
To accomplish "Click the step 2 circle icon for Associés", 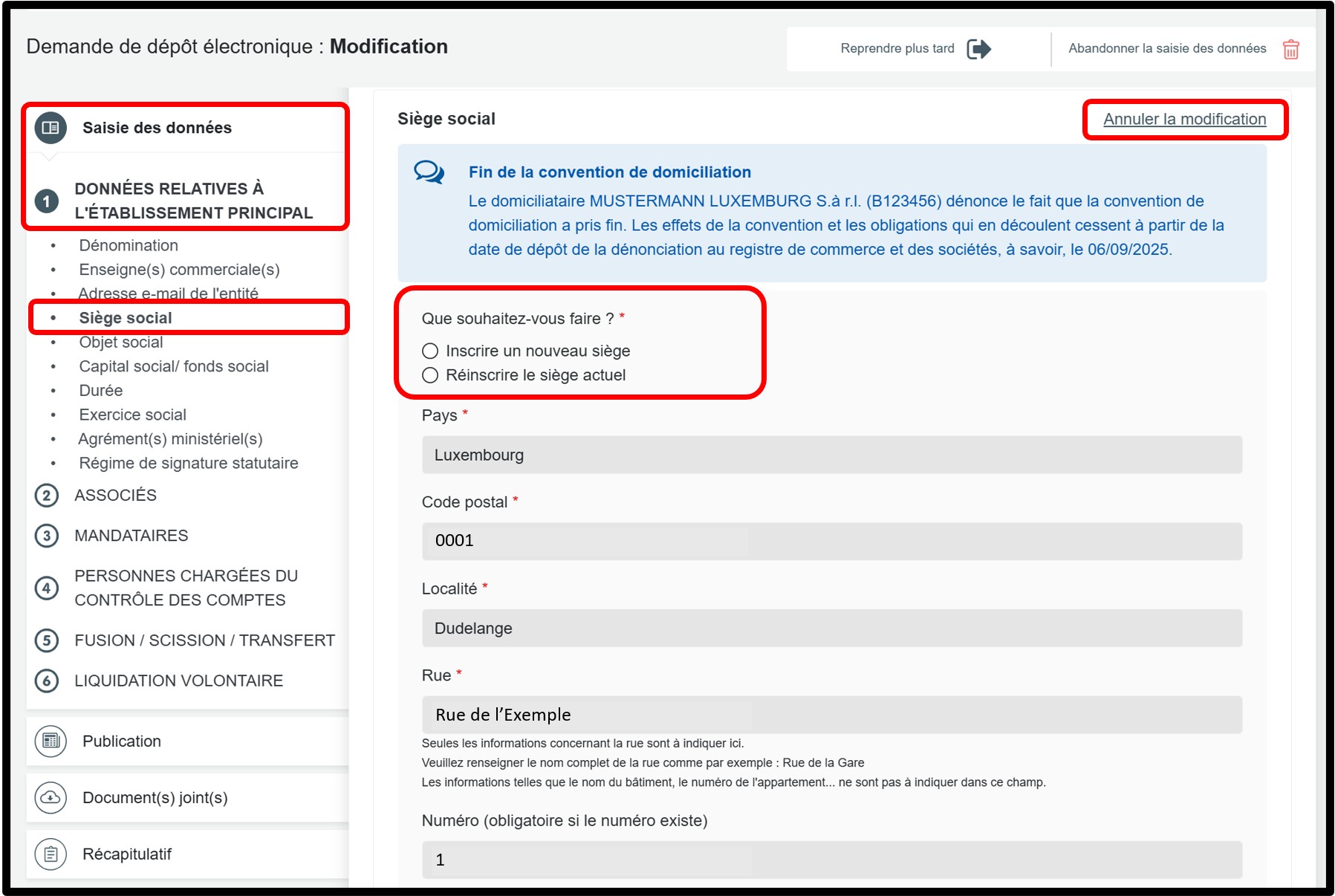I will (x=47, y=496).
